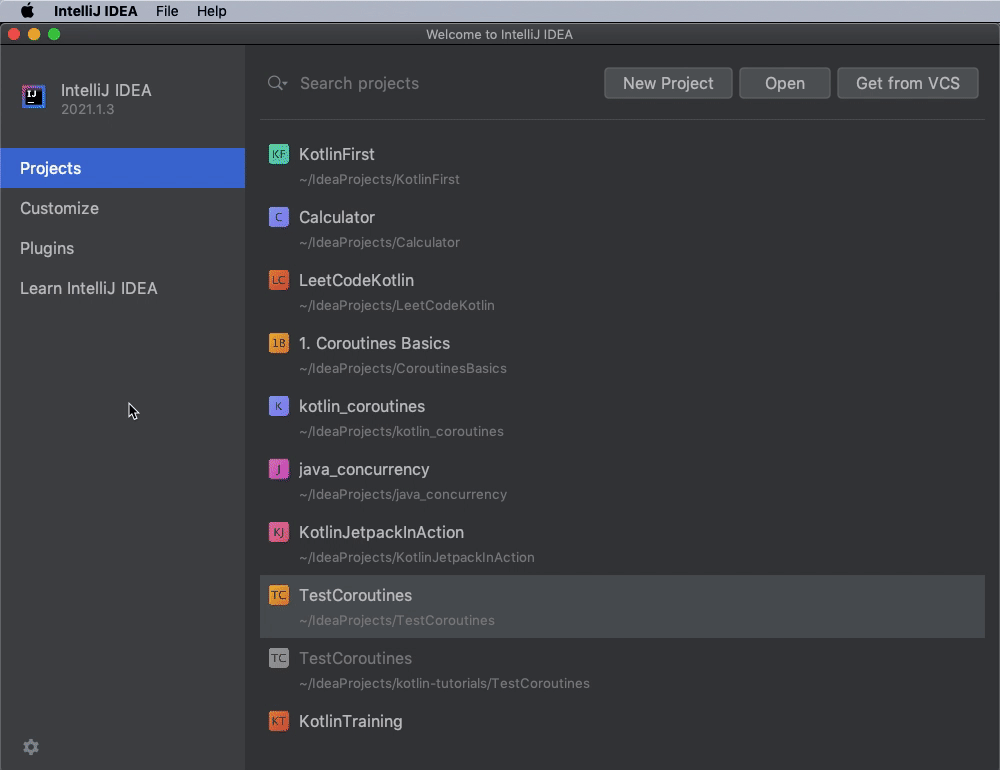Click the gray TC TestCoroutines icon
The height and width of the screenshot is (770, 1000).
[279, 658]
